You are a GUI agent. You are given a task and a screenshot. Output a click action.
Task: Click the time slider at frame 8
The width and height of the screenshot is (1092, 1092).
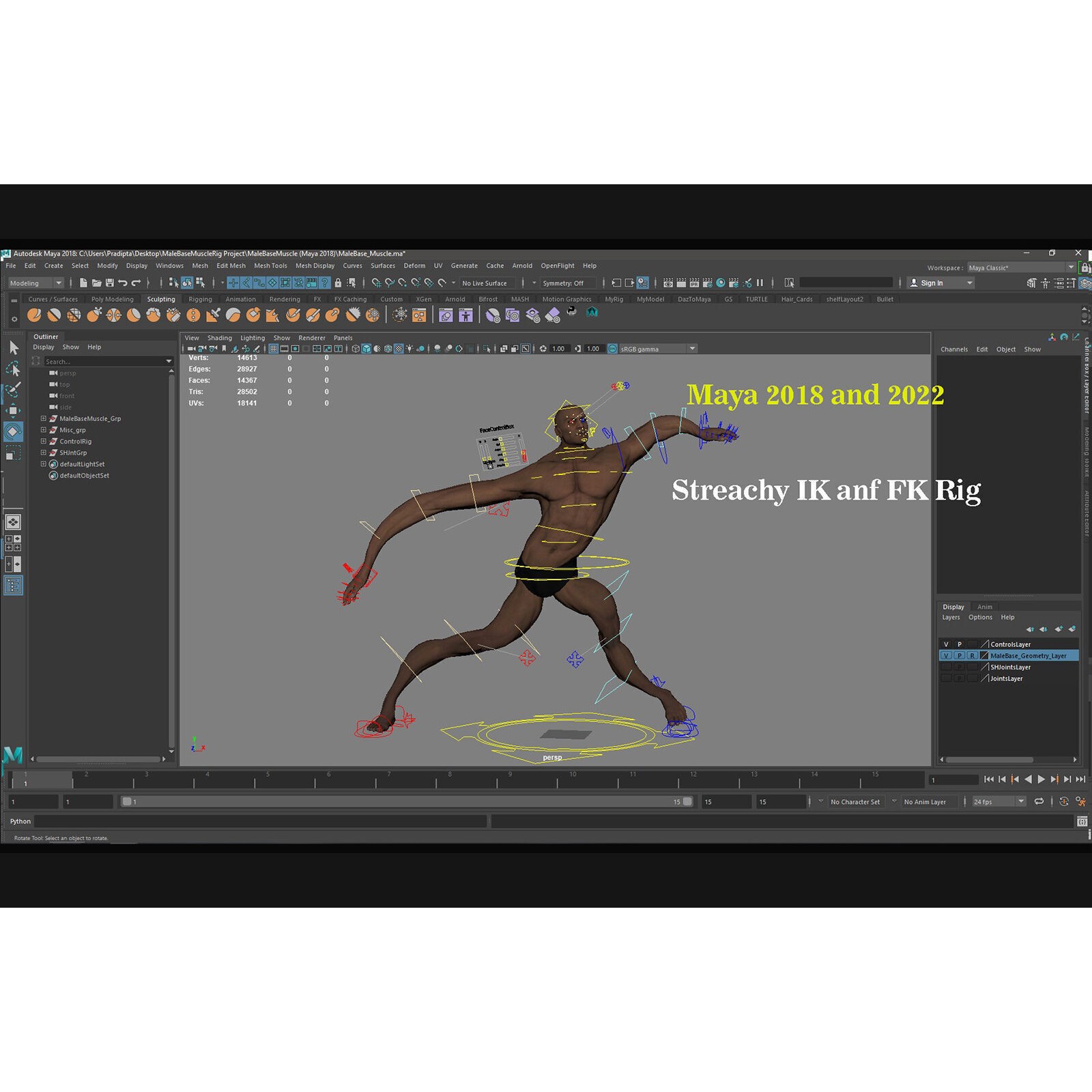click(449, 780)
